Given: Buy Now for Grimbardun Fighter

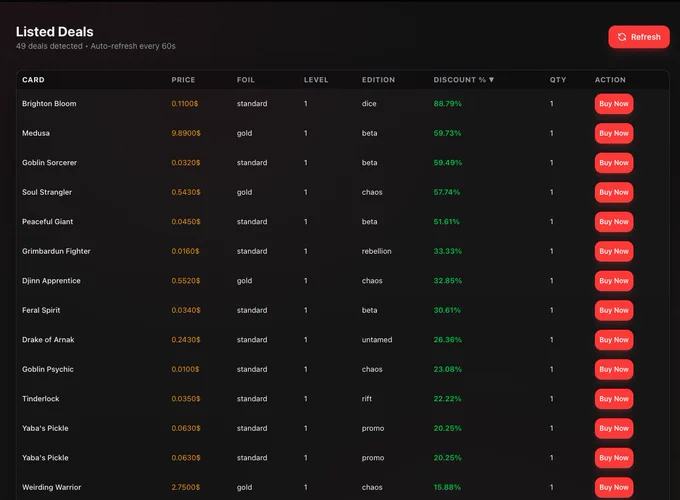Looking at the screenshot, I should click(x=614, y=252).
